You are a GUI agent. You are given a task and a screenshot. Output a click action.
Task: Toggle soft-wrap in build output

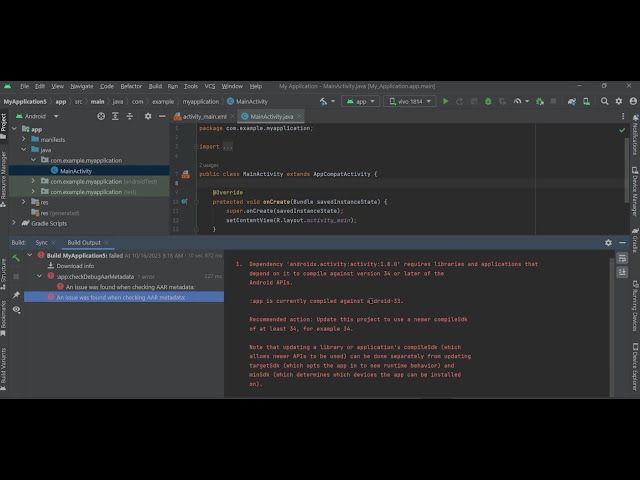pyautogui.click(x=622, y=258)
